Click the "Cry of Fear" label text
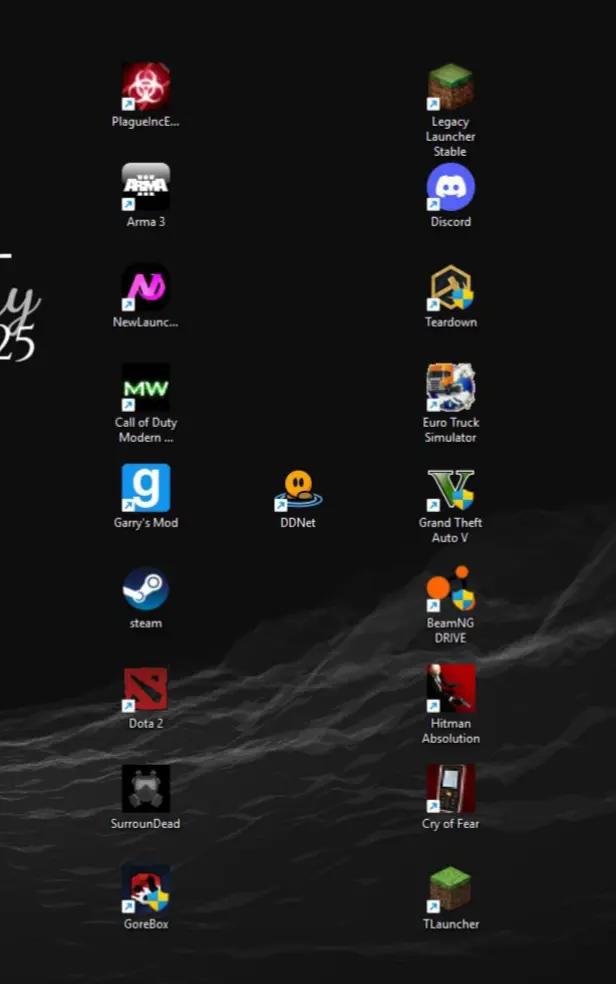The width and height of the screenshot is (616, 984). (450, 823)
